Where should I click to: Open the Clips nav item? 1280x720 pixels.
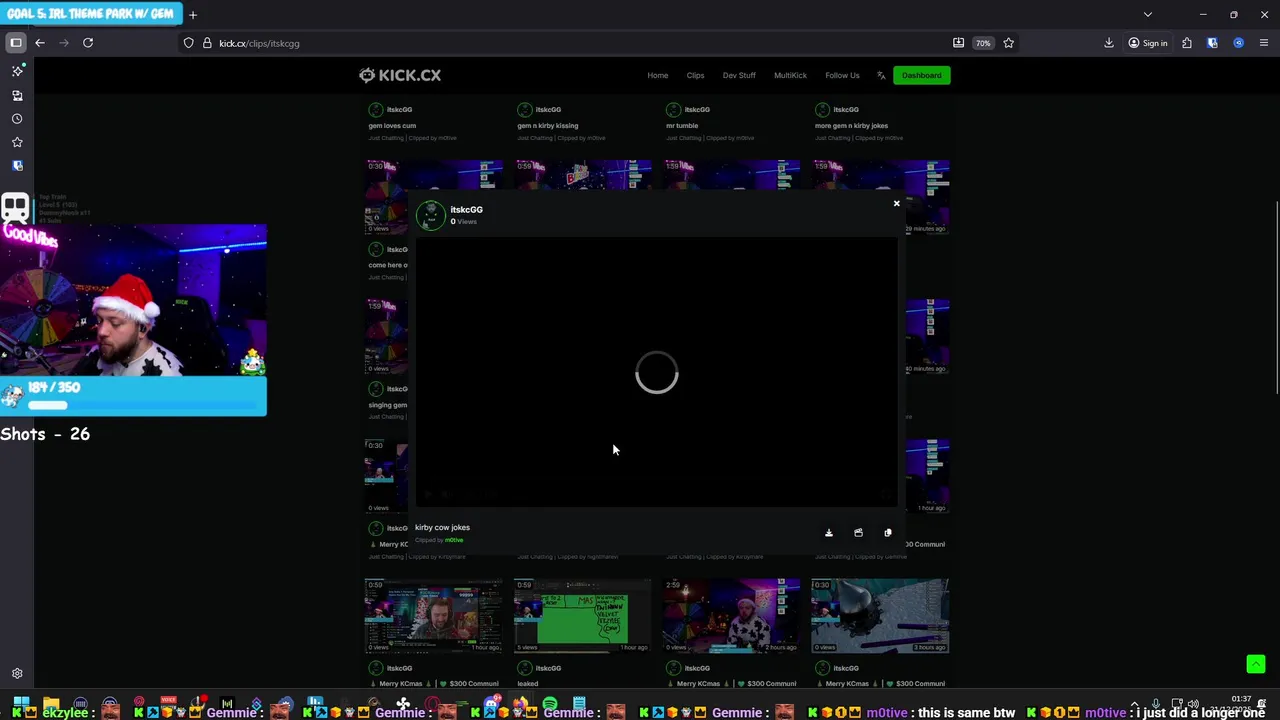[695, 75]
